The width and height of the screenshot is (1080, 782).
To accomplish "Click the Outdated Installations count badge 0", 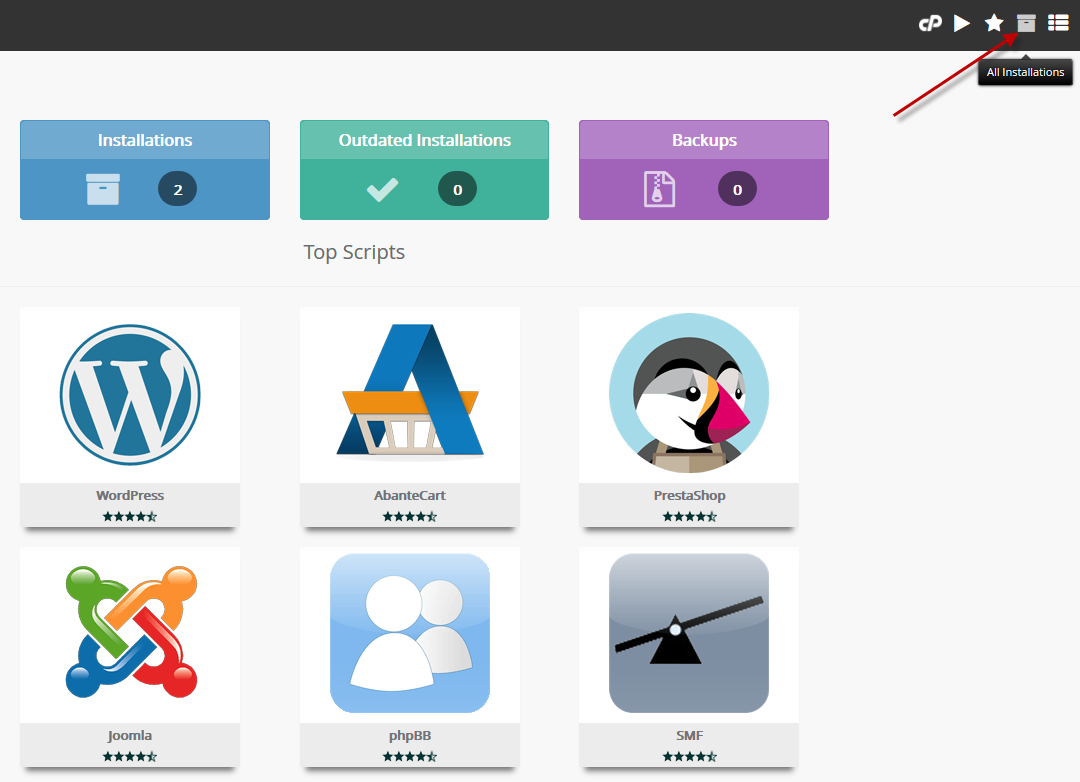I will pyautogui.click(x=457, y=189).
